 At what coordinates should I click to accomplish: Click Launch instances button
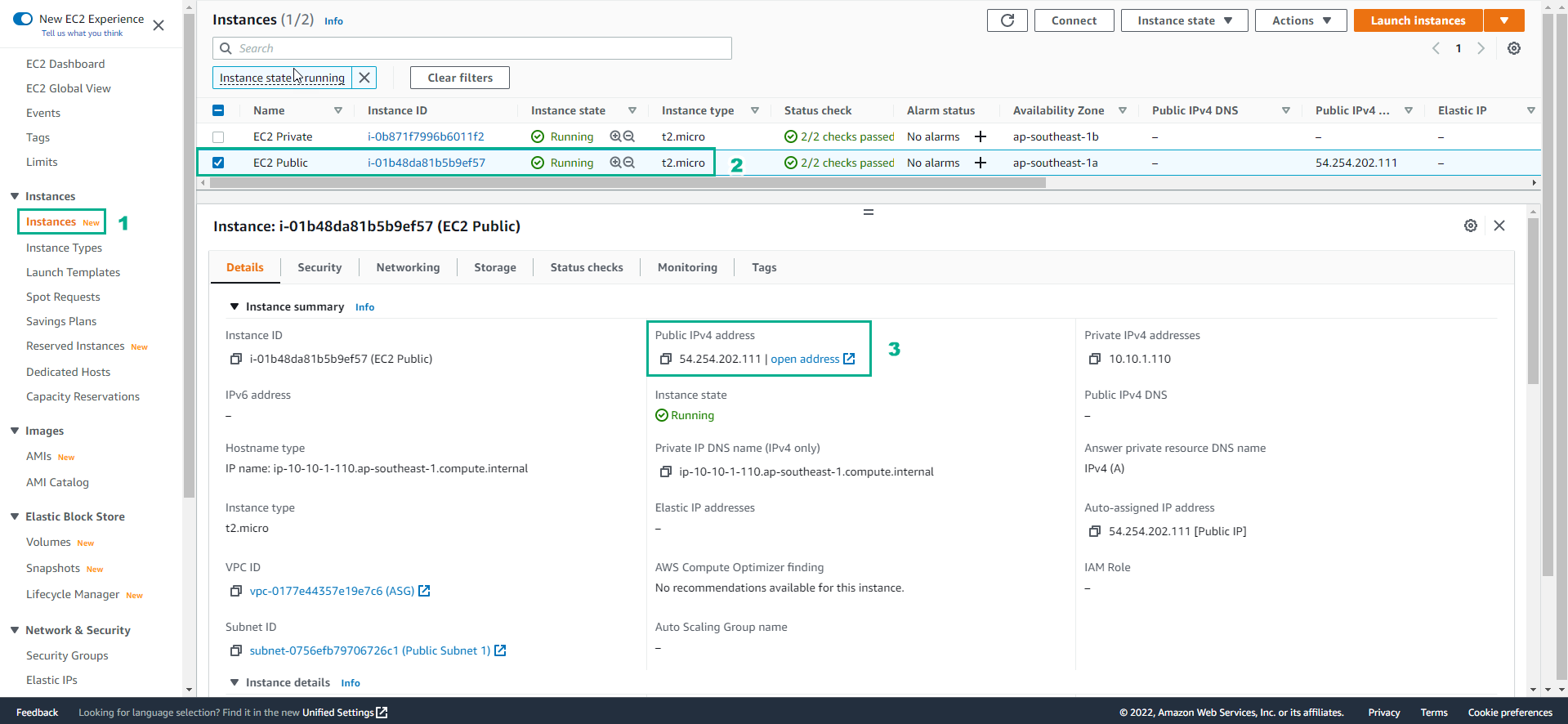tap(1418, 20)
